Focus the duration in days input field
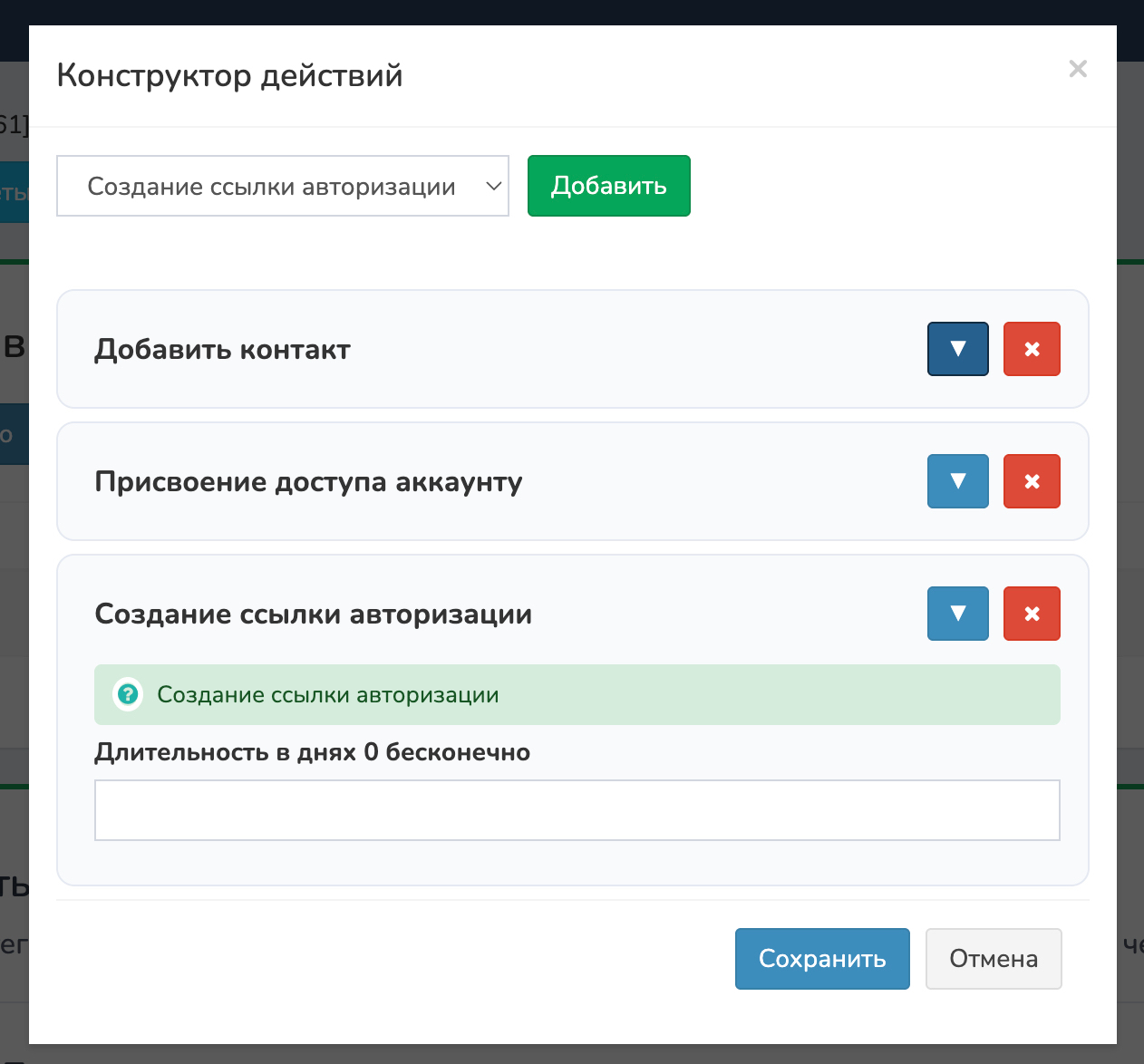 577,810
